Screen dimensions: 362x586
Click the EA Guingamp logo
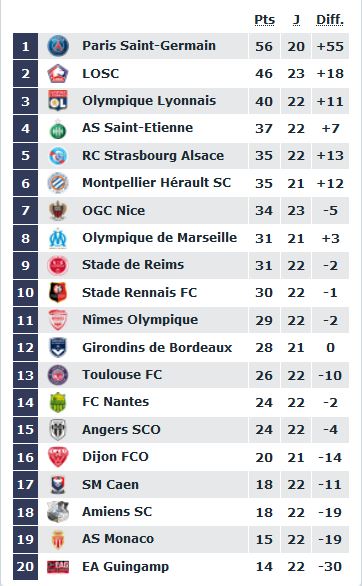(58, 567)
